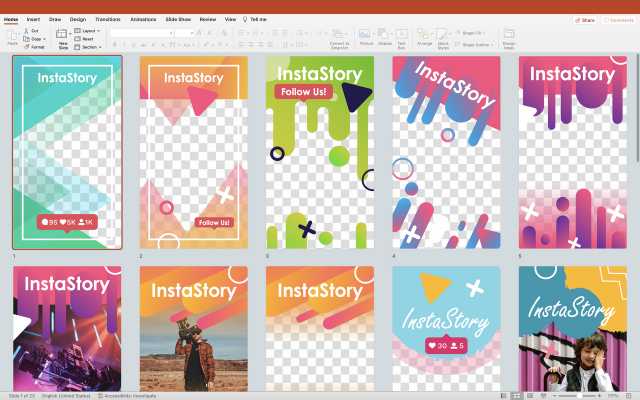
Task: Click the Paste icon in the ribbon
Action: point(13,36)
